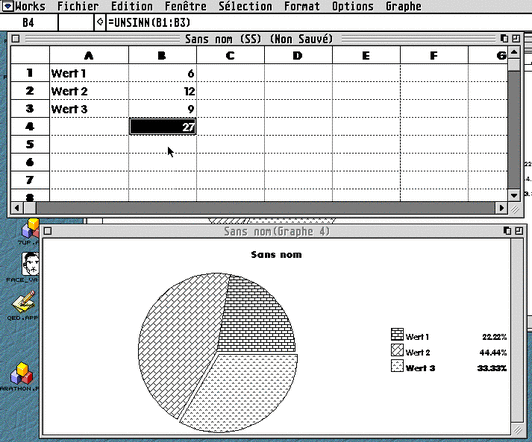The width and height of the screenshot is (532, 442).
Task: Select row 5 header
Action: (30, 145)
